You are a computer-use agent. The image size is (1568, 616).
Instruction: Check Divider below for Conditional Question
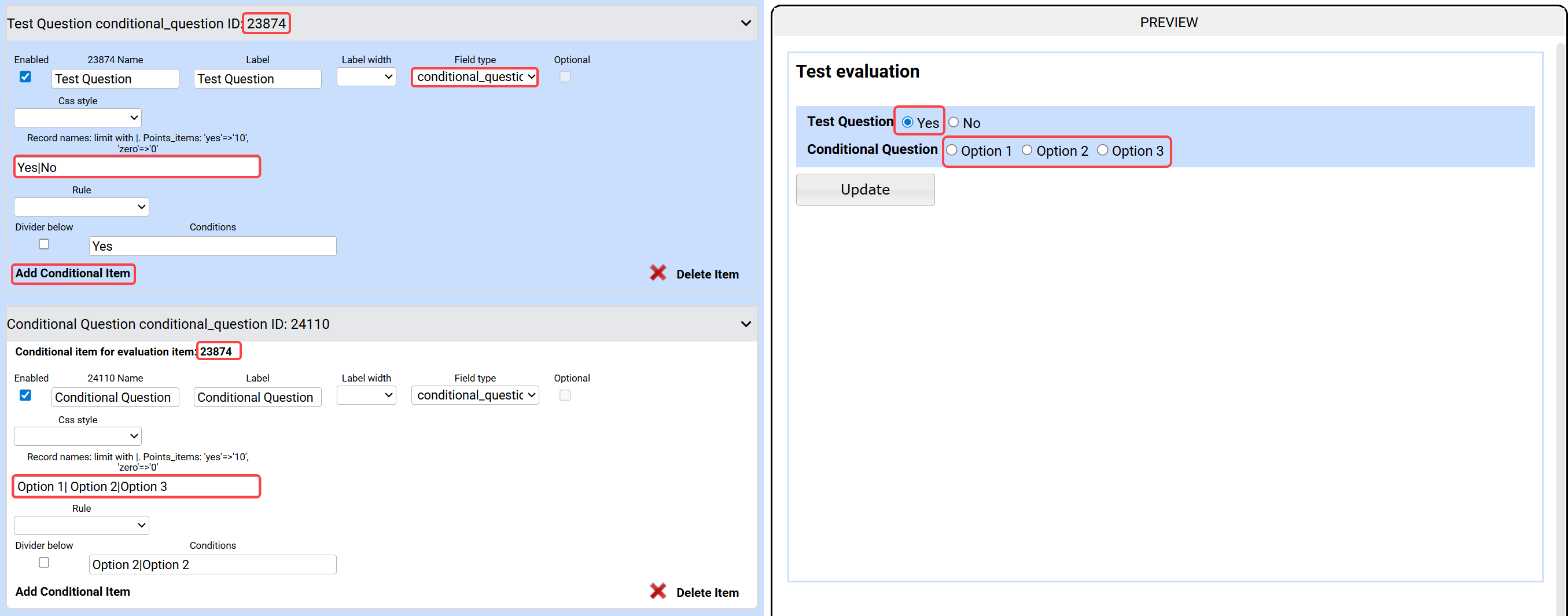click(x=44, y=562)
